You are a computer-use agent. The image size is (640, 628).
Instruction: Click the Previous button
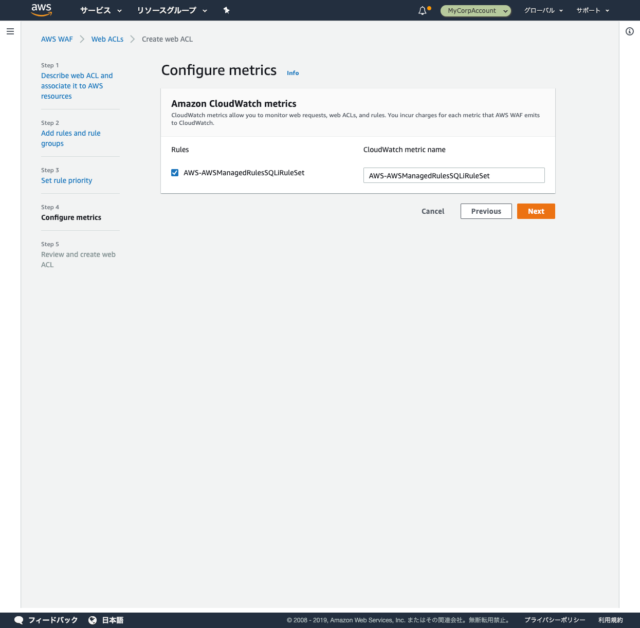[486, 211]
